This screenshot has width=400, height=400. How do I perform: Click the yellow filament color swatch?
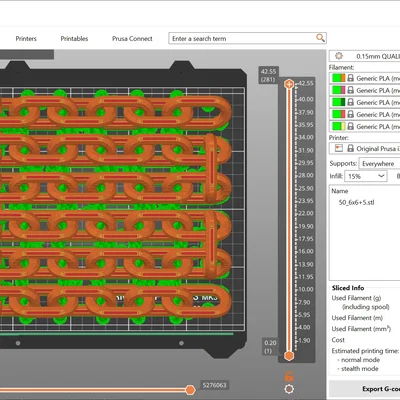point(339,126)
